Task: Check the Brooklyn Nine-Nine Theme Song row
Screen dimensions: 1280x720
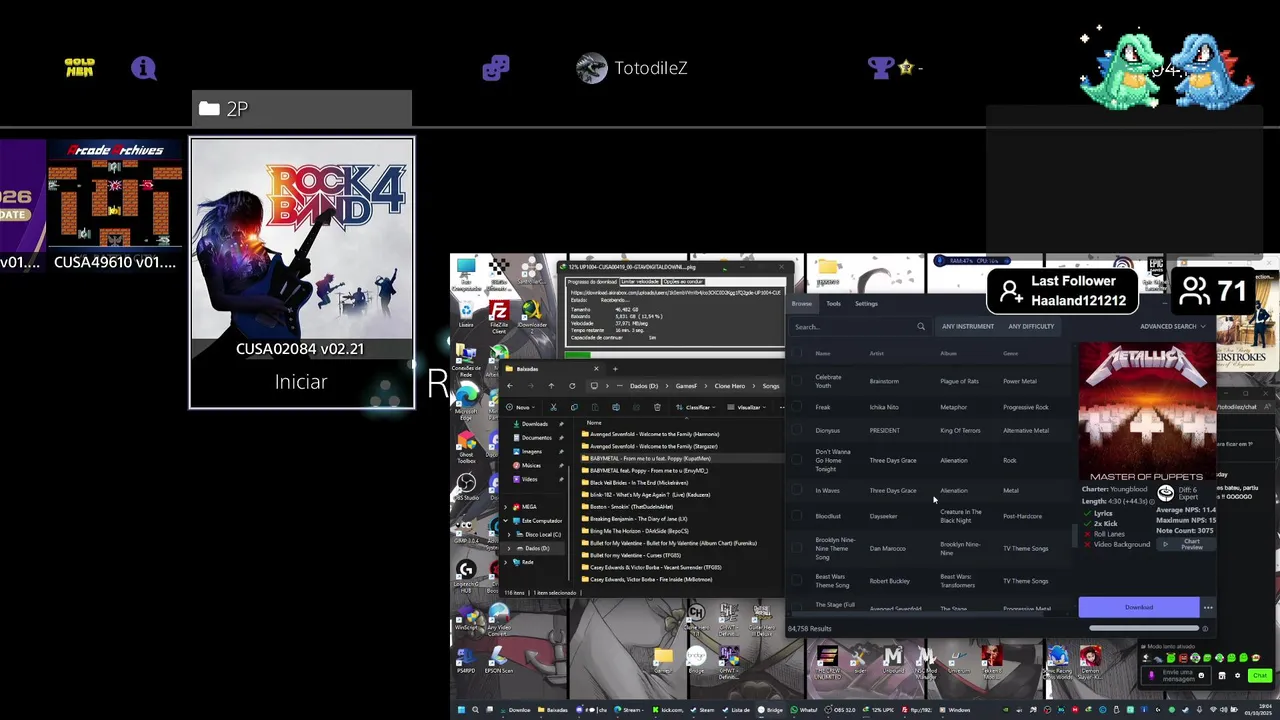Action: click(x=797, y=548)
